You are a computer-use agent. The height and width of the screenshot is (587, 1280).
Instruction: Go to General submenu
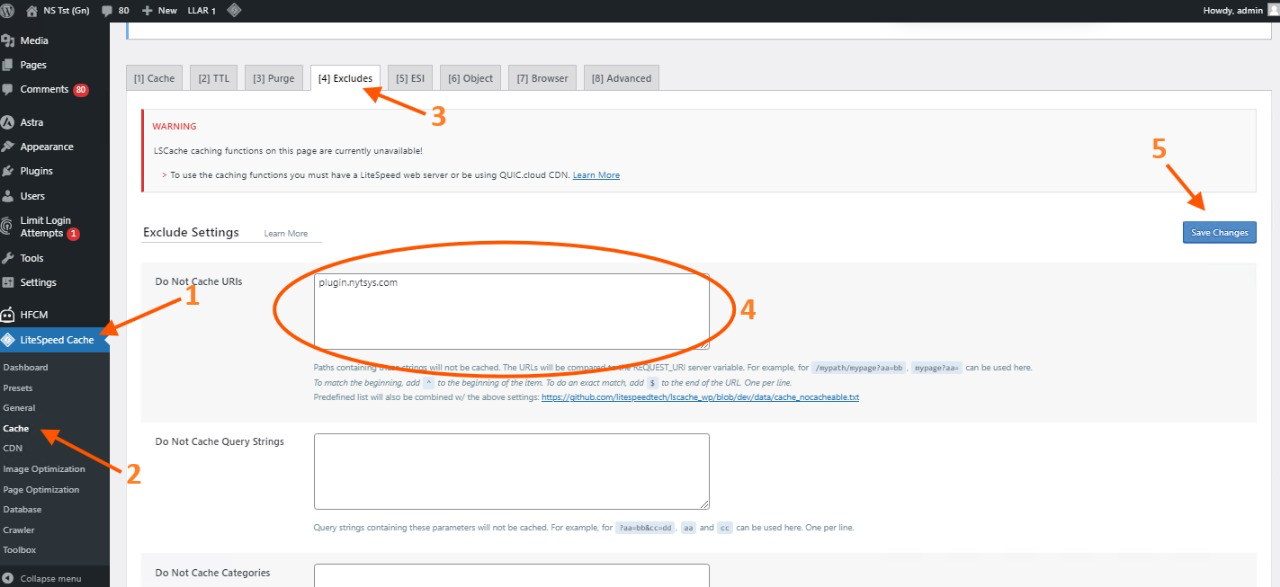pyautogui.click(x=19, y=408)
